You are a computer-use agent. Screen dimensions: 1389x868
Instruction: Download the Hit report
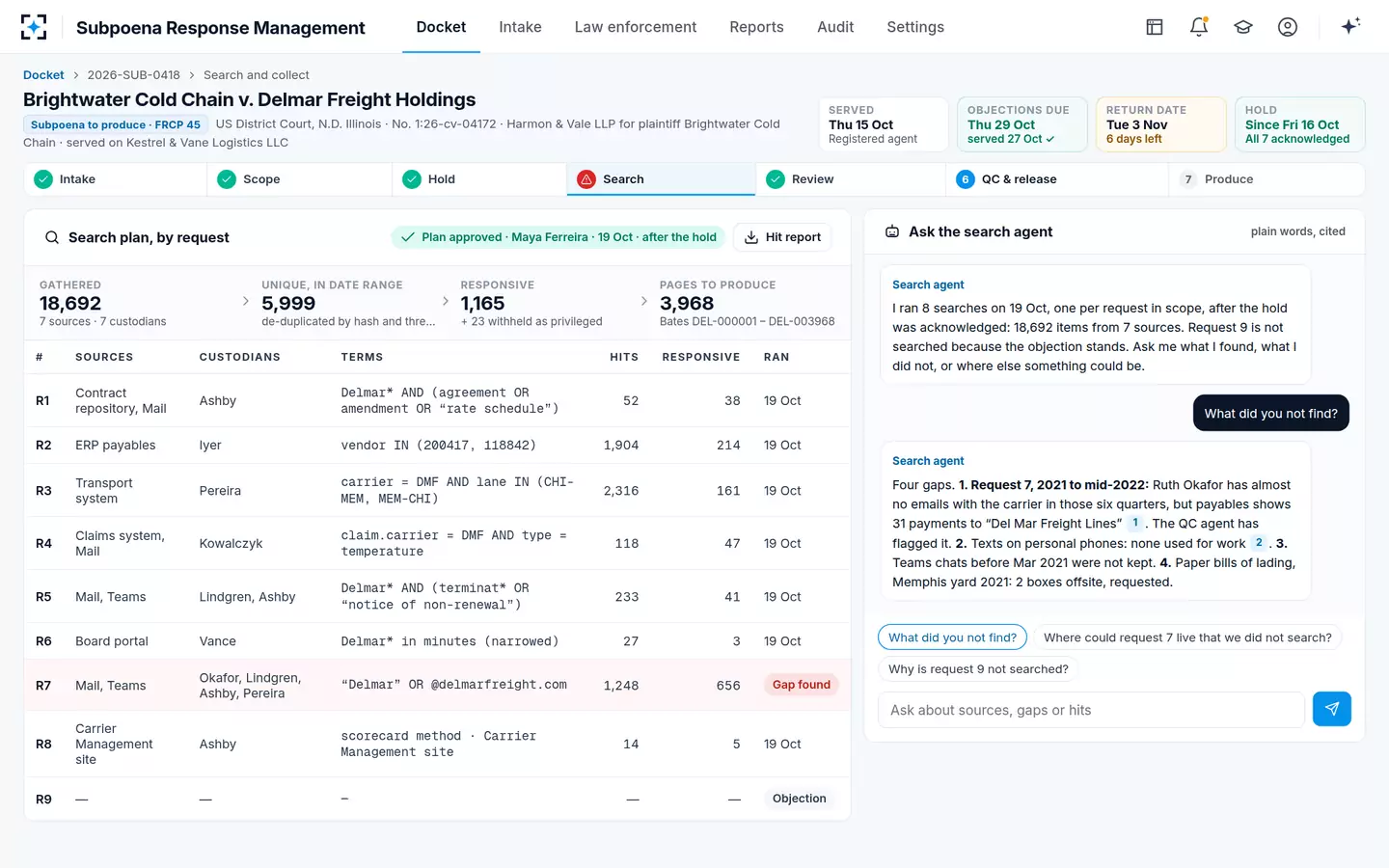[x=782, y=237]
